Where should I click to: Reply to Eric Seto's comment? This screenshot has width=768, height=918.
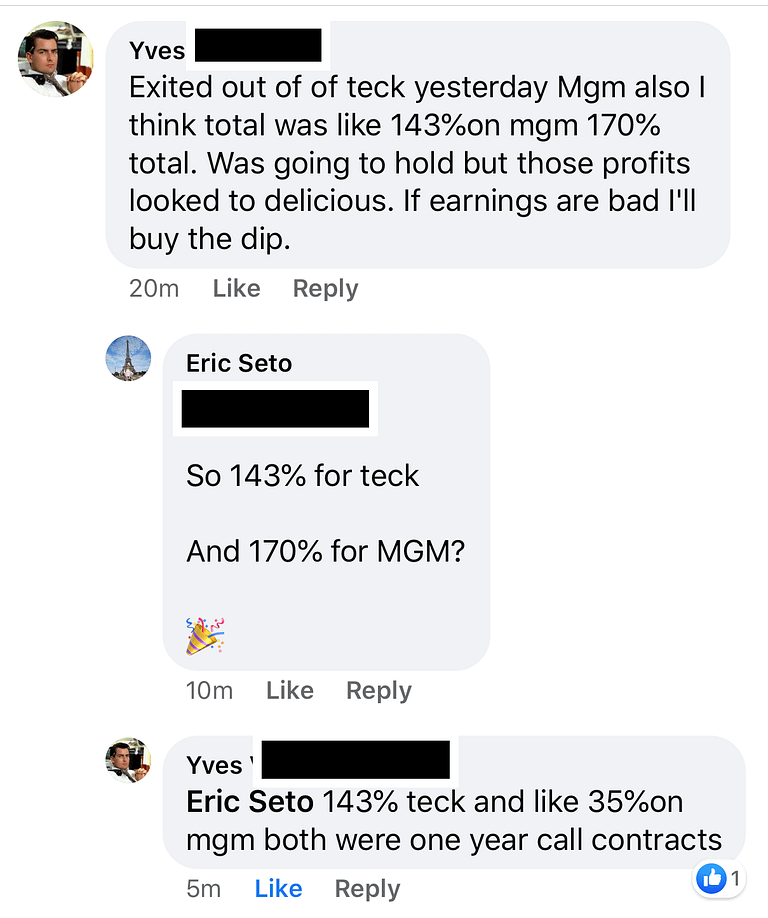(378, 691)
